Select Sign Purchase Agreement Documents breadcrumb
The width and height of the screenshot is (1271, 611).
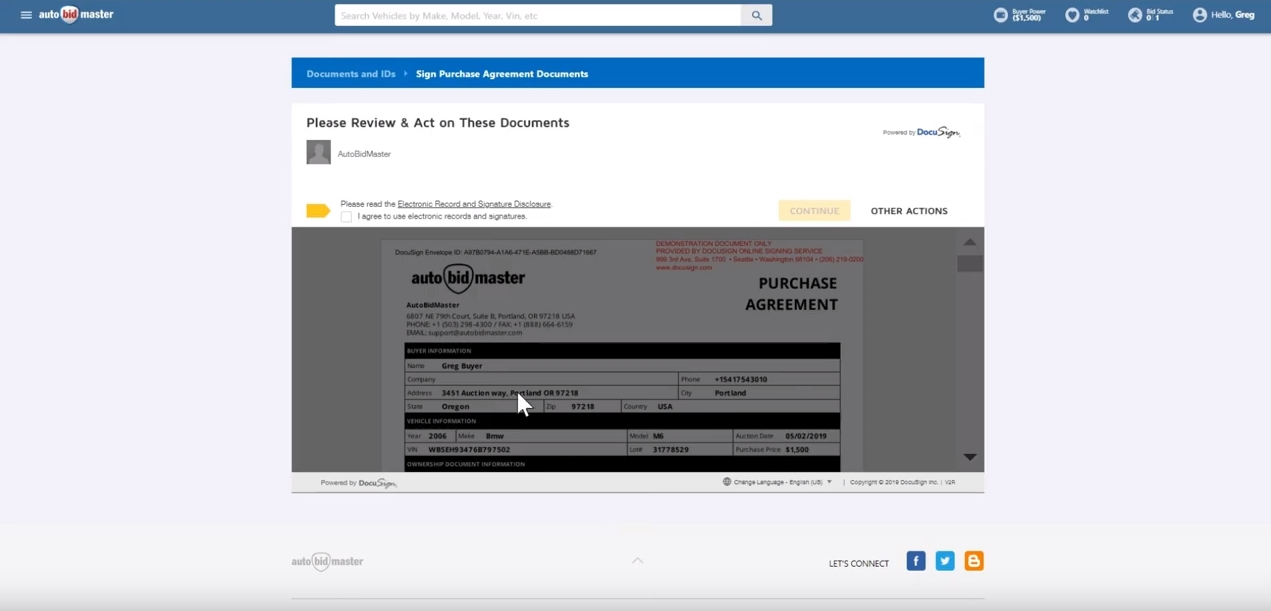(x=501, y=74)
